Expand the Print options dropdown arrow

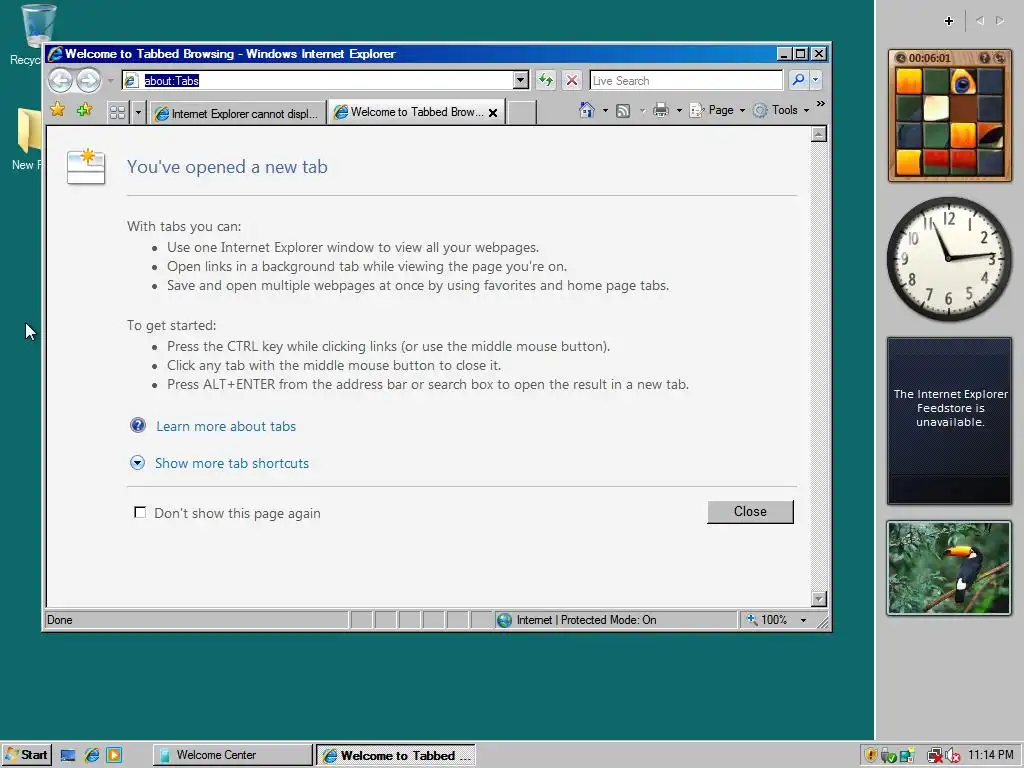click(679, 110)
